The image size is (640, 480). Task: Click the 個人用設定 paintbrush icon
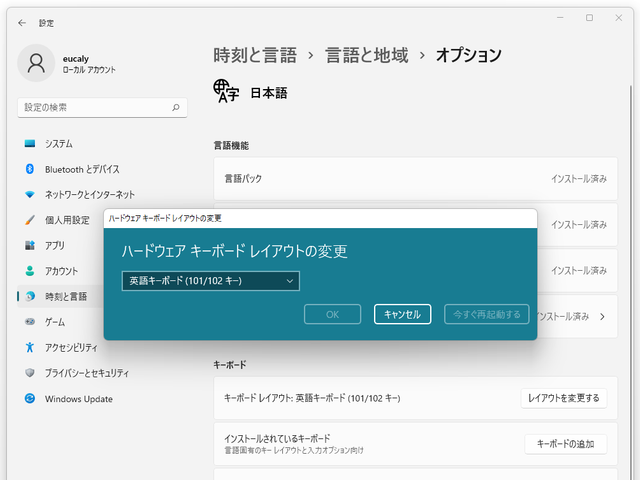(x=30, y=220)
